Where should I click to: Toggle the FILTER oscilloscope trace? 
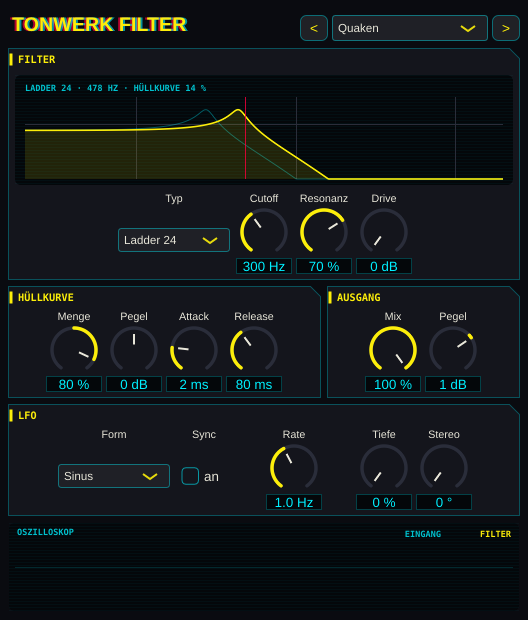click(x=495, y=534)
